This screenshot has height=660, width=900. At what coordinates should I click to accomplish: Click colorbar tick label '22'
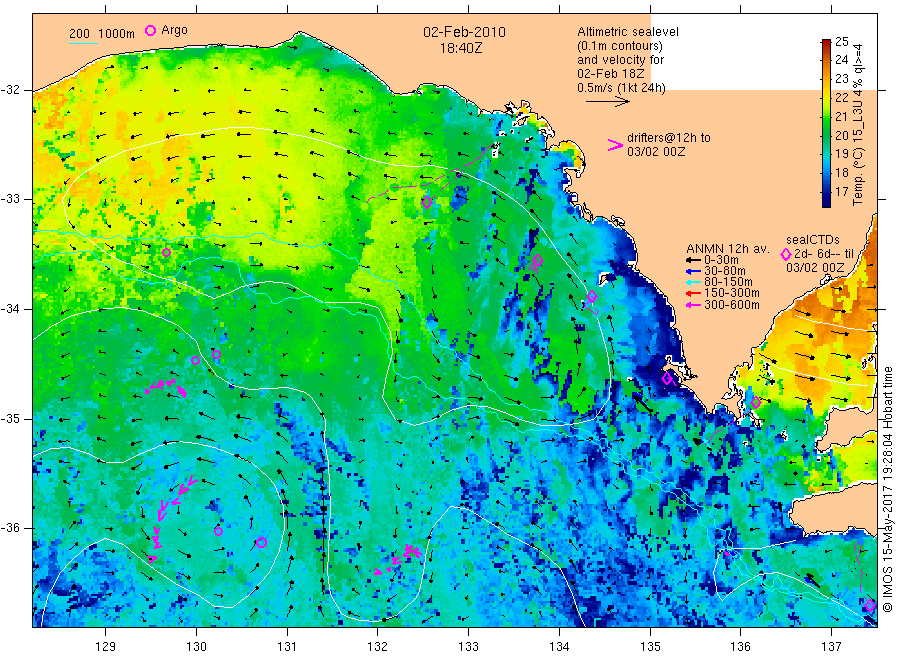click(841, 98)
